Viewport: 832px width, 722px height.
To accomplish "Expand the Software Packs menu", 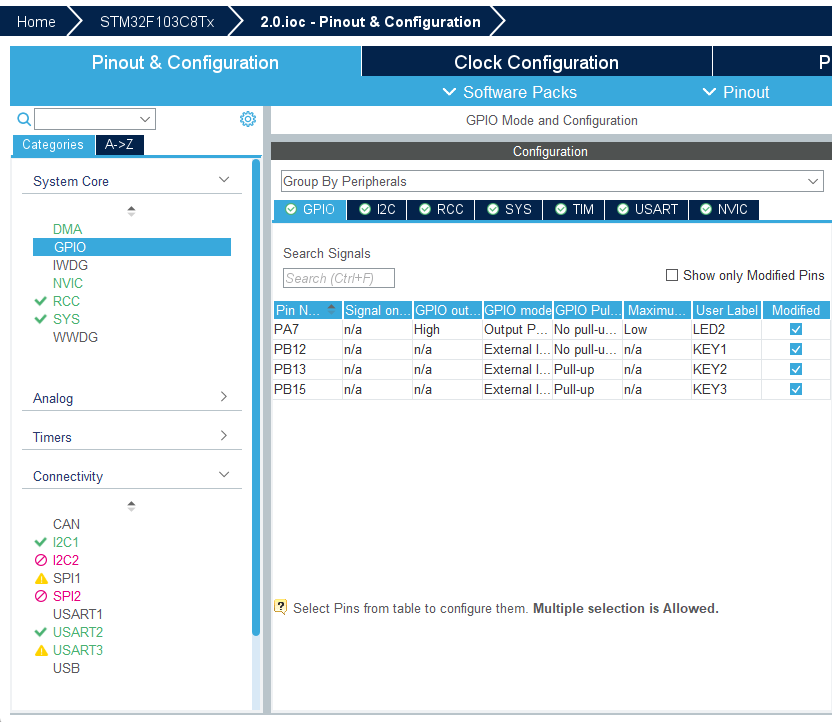I will click(x=509, y=92).
